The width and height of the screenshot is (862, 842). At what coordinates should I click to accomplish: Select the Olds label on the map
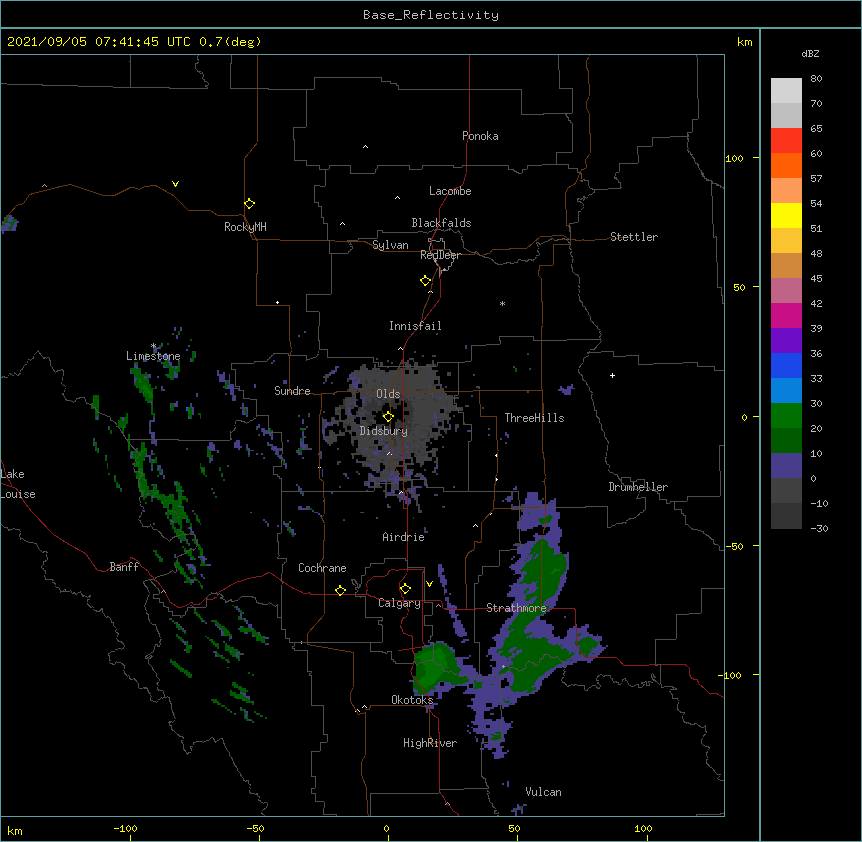pyautogui.click(x=388, y=394)
